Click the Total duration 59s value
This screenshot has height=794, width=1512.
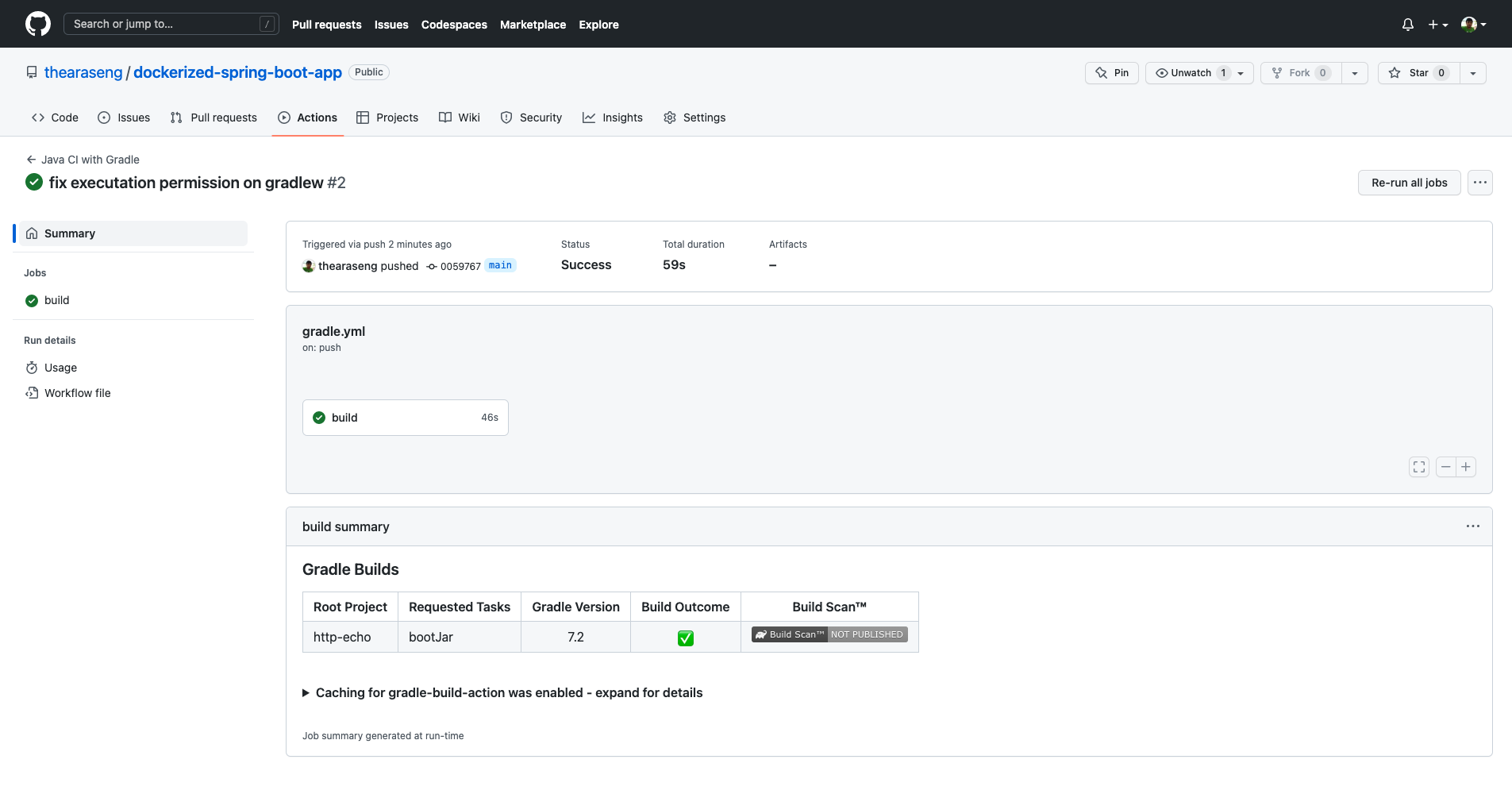point(674,265)
